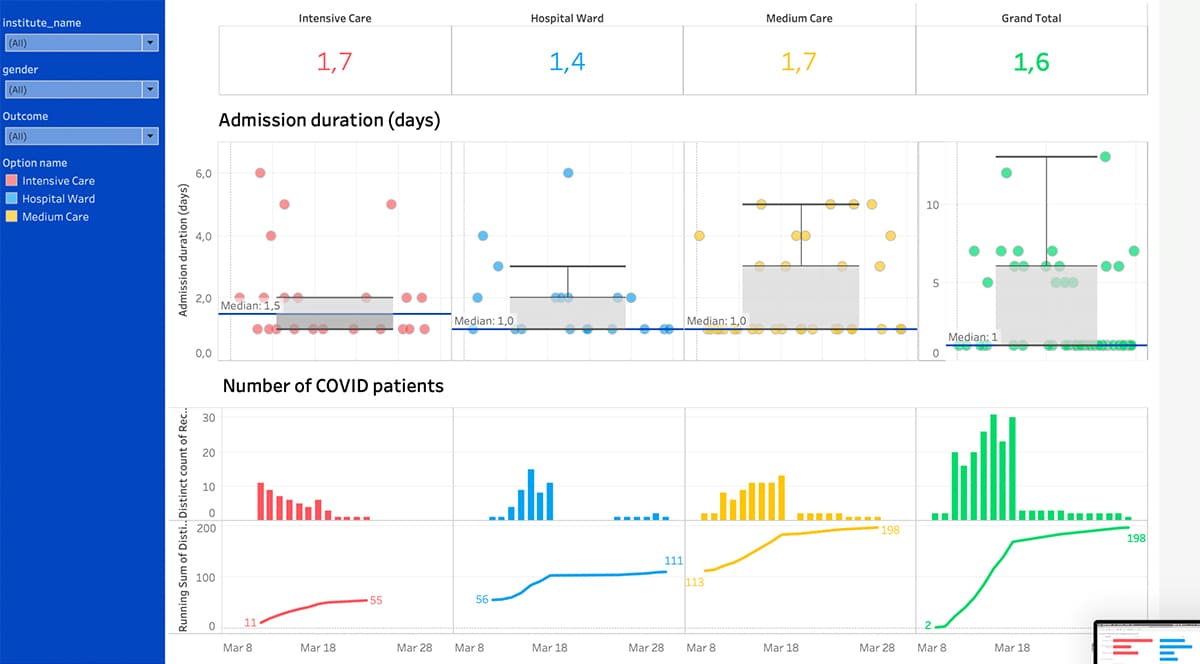Click the Grand Total value 1,6

tap(1032, 61)
